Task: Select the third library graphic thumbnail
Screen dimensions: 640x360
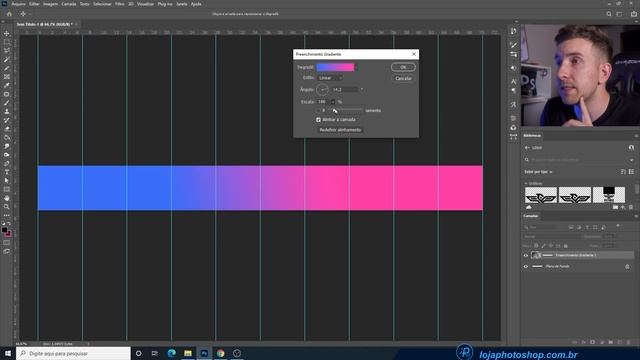Action: pos(609,195)
